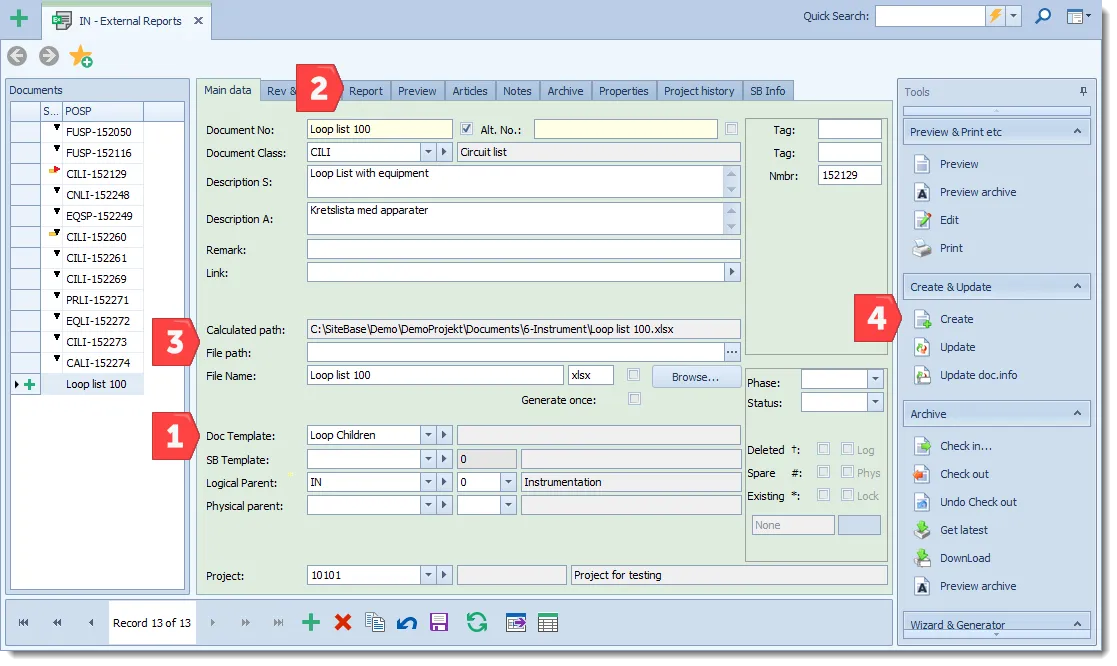1117x666 pixels.
Task: Go back with the left arrow icon
Action: click(x=17, y=56)
